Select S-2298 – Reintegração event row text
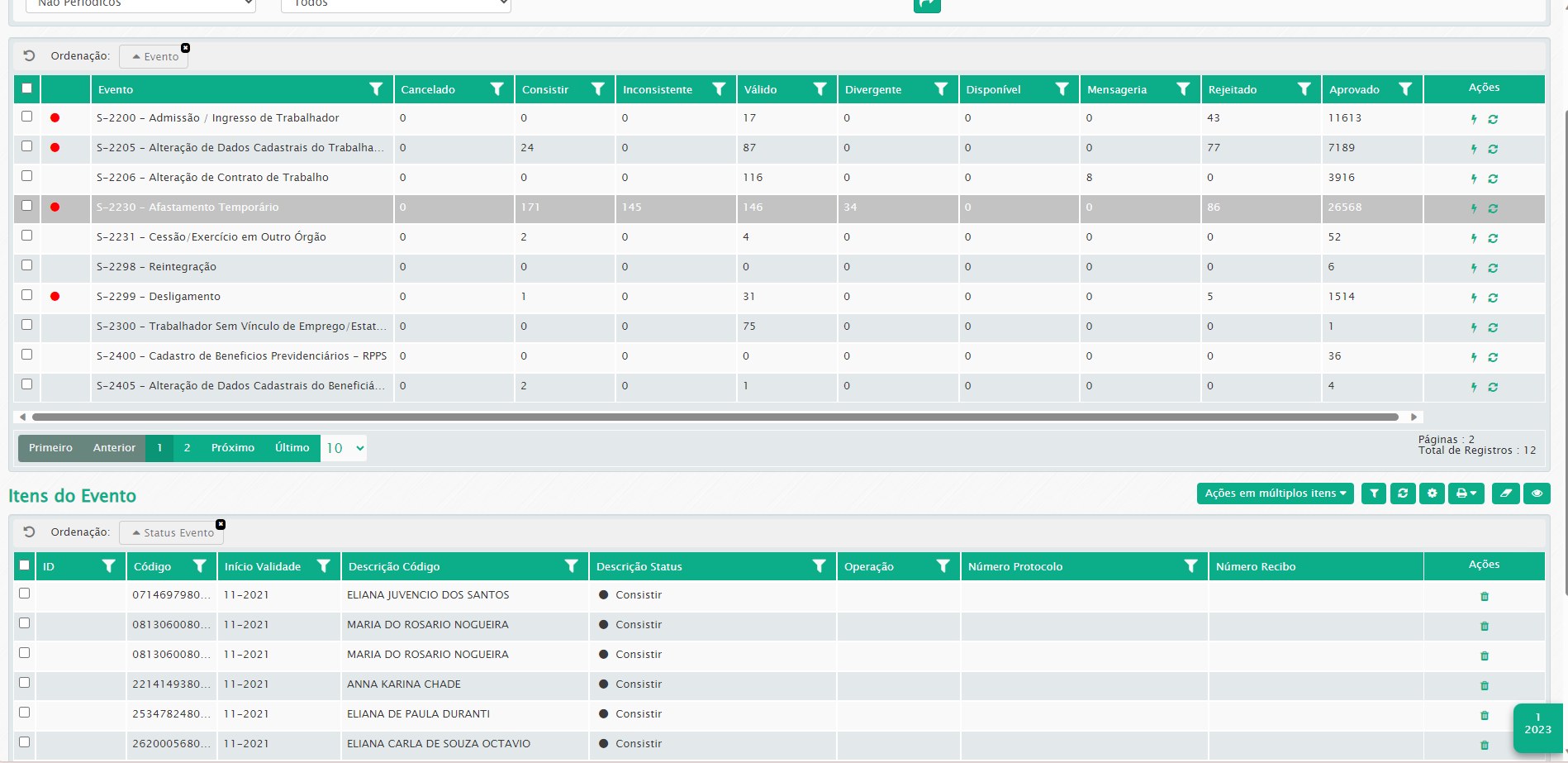This screenshot has width=1568, height=763. click(156, 267)
